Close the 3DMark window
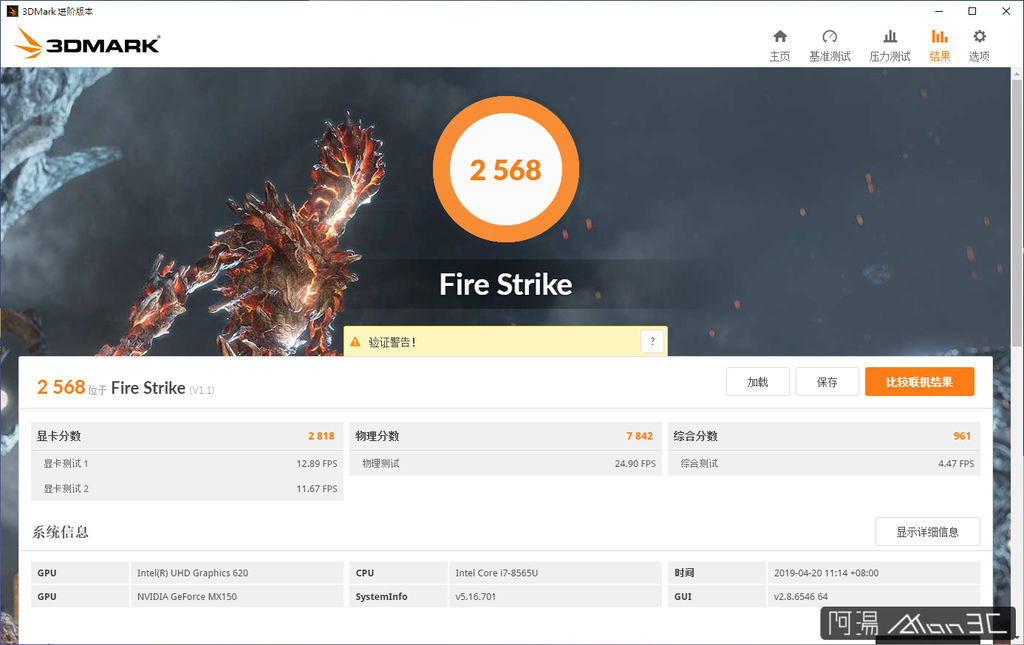Image resolution: width=1024 pixels, height=645 pixels. coord(1006,11)
